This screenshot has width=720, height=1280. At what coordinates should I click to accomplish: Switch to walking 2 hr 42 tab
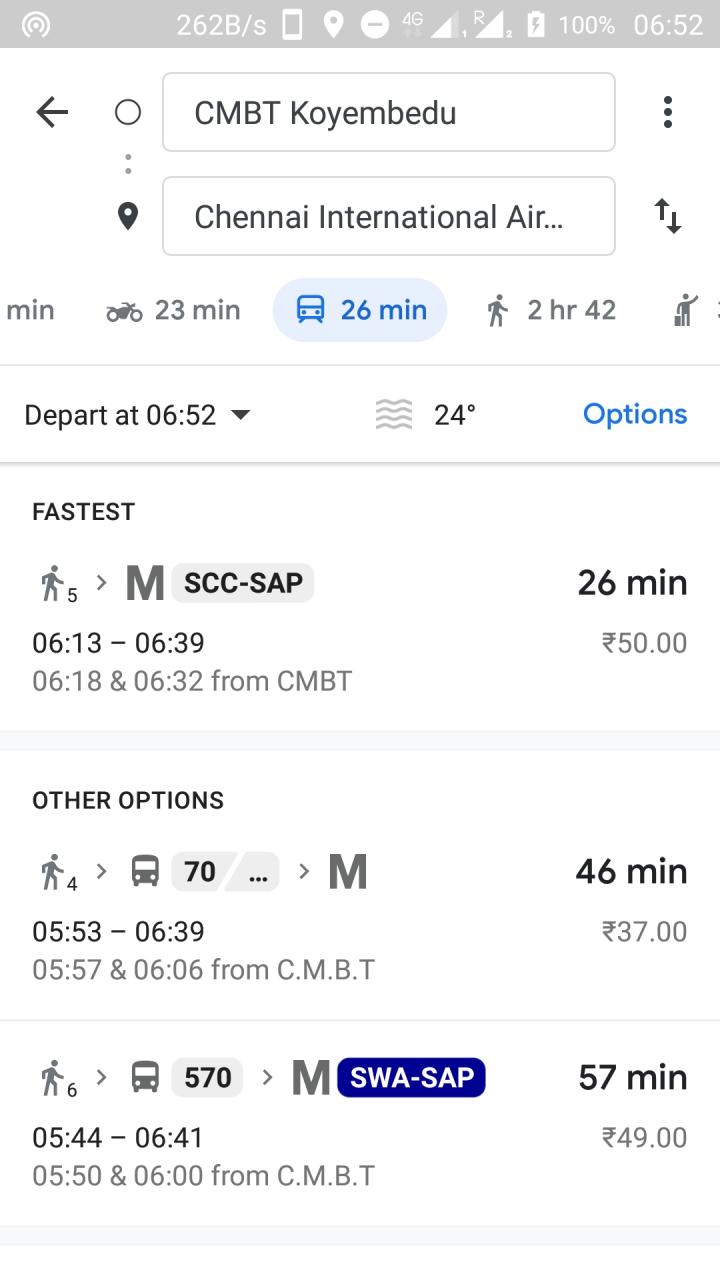click(551, 311)
